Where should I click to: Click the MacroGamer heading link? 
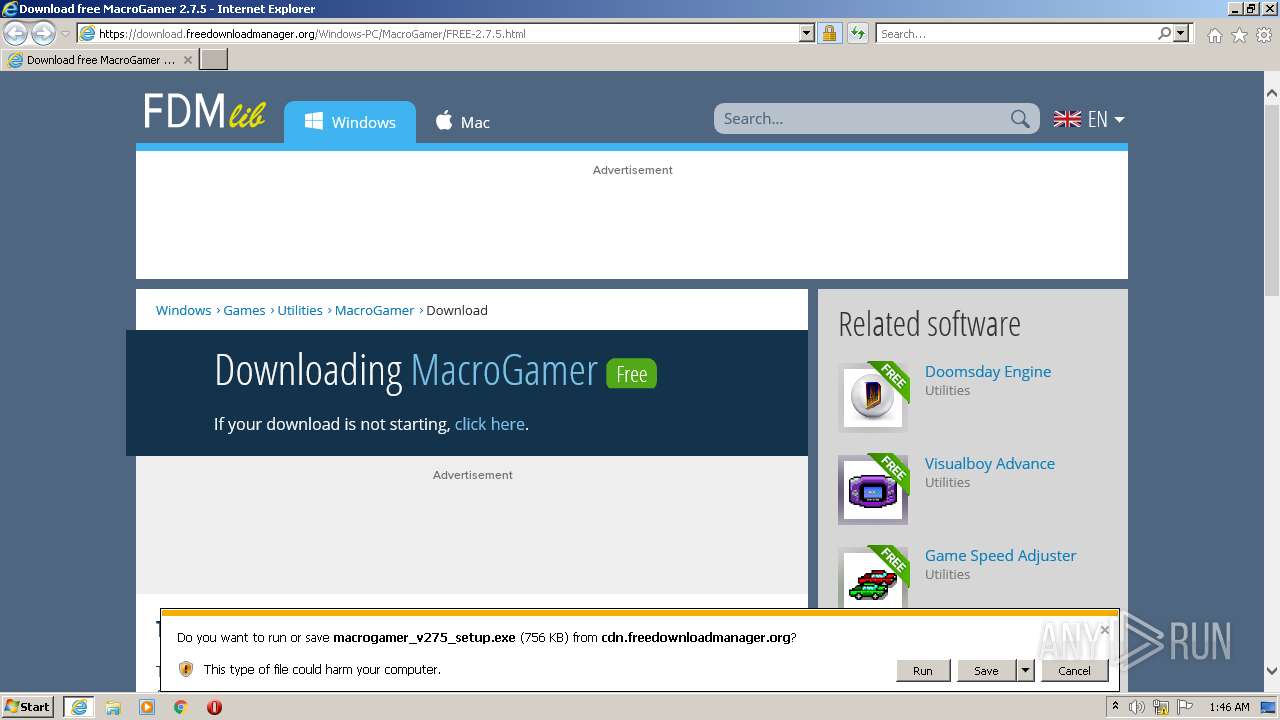pyautogui.click(x=504, y=370)
